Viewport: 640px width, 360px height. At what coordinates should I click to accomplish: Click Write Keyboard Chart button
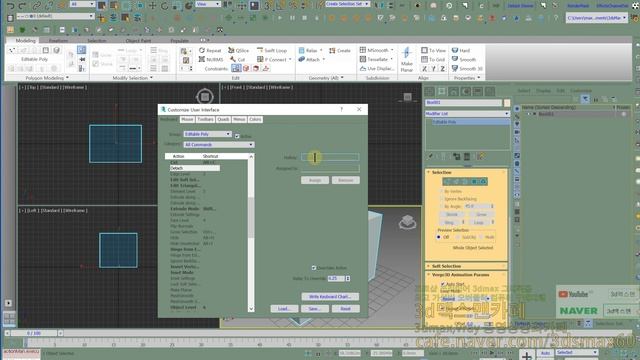(x=330, y=296)
